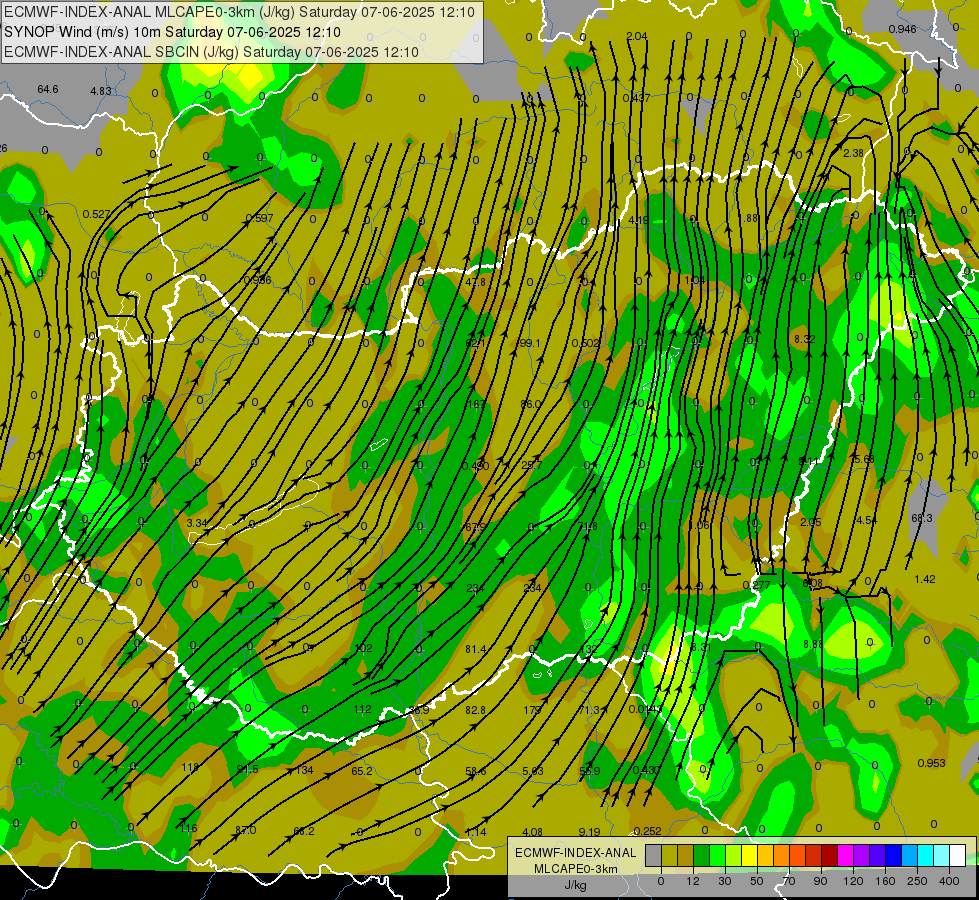Click the legend tick label 90
Image resolution: width=979 pixels, height=900 pixels.
(x=821, y=881)
